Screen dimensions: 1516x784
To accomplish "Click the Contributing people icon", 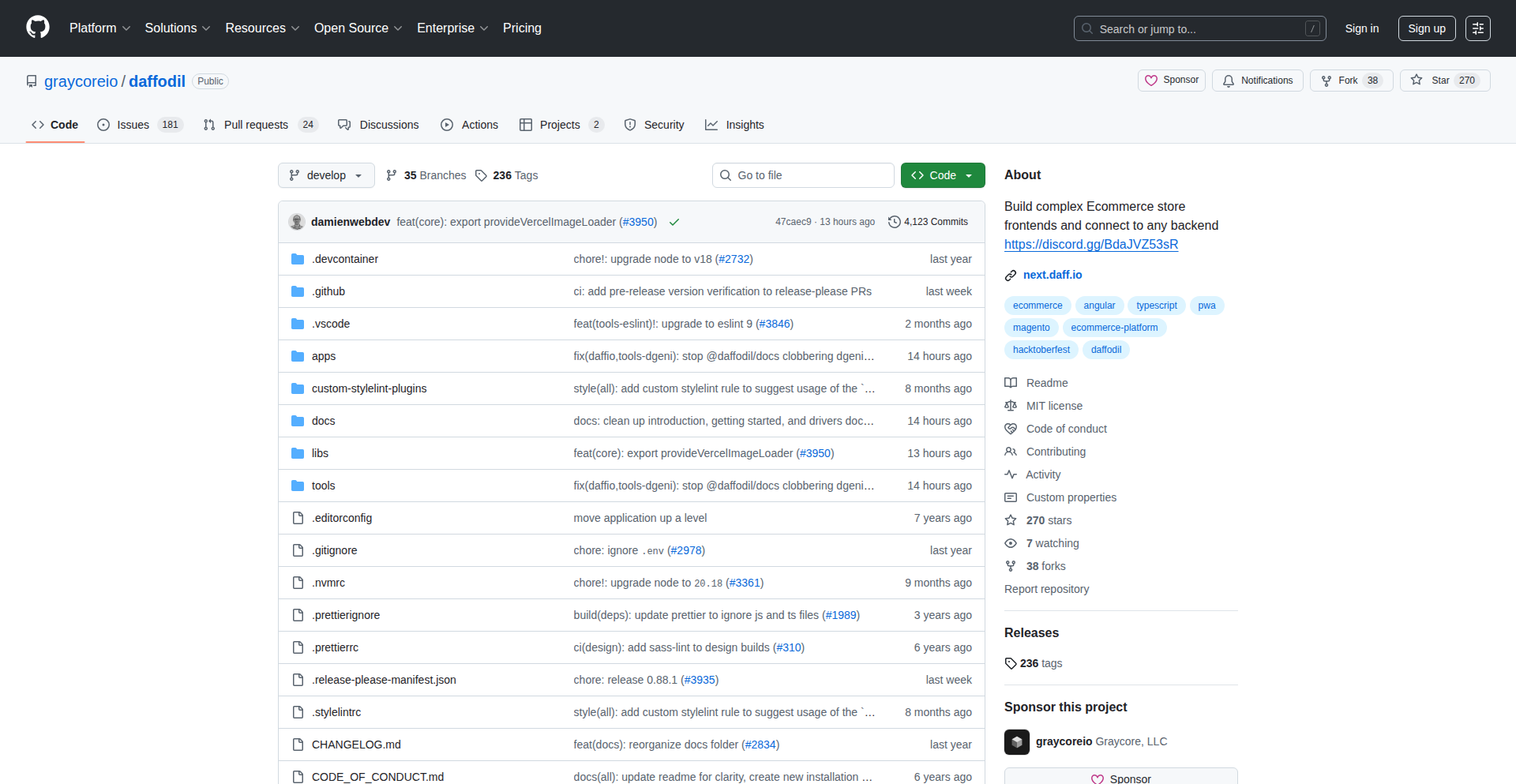I will tap(1011, 452).
